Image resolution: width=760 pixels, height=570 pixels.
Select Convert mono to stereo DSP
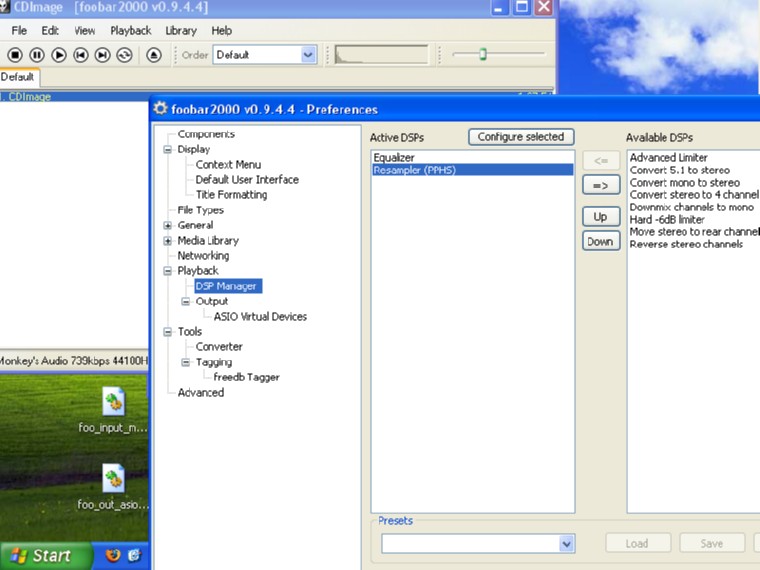click(x=684, y=183)
